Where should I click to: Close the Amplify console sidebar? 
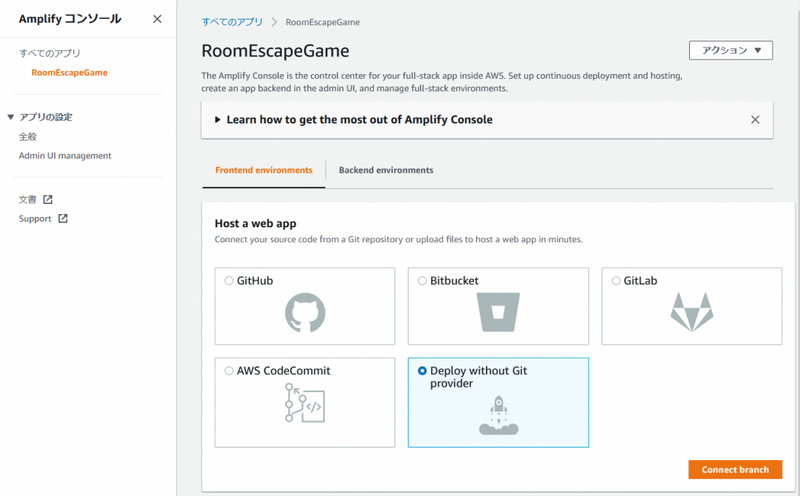click(x=157, y=19)
